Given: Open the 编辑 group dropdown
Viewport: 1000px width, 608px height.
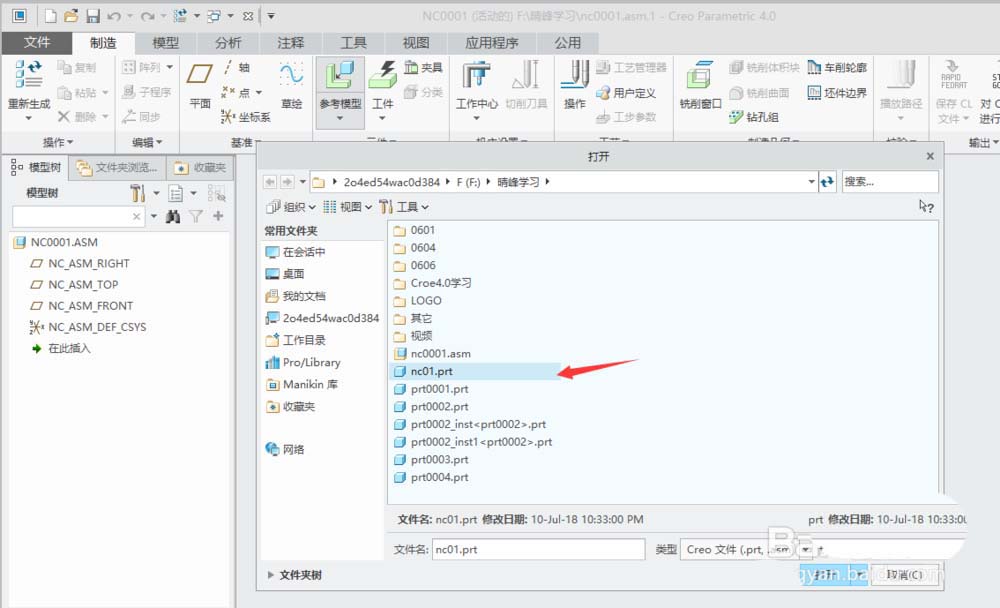Looking at the screenshot, I should pyautogui.click(x=147, y=142).
